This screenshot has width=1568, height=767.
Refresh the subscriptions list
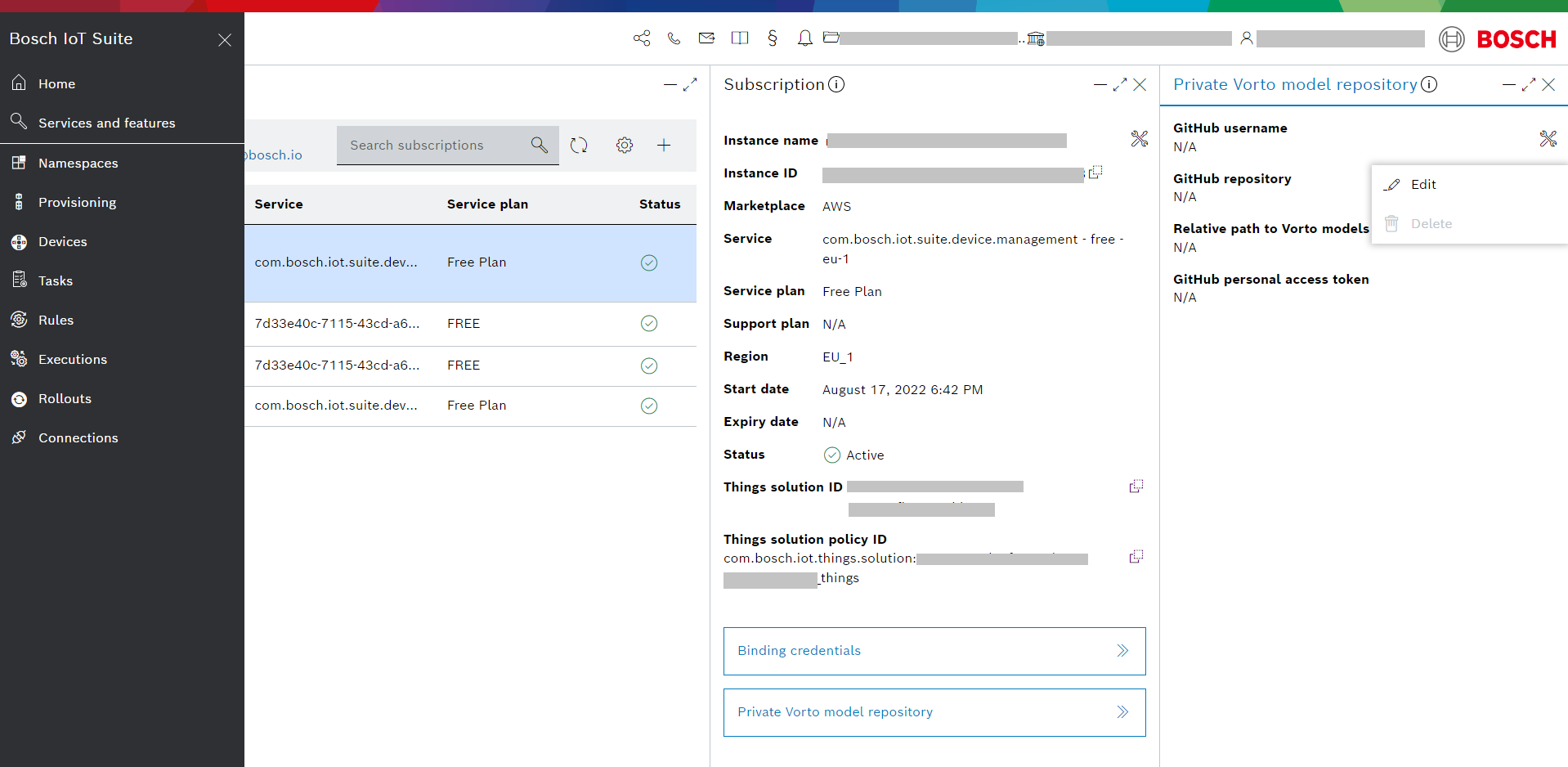click(579, 146)
